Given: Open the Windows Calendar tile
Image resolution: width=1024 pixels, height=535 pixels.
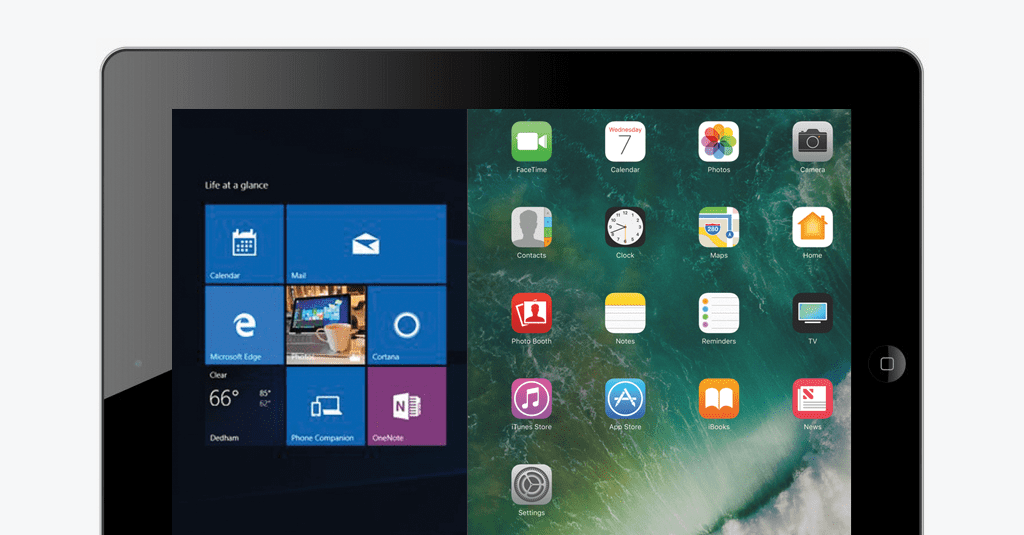Looking at the screenshot, I should coord(244,244).
